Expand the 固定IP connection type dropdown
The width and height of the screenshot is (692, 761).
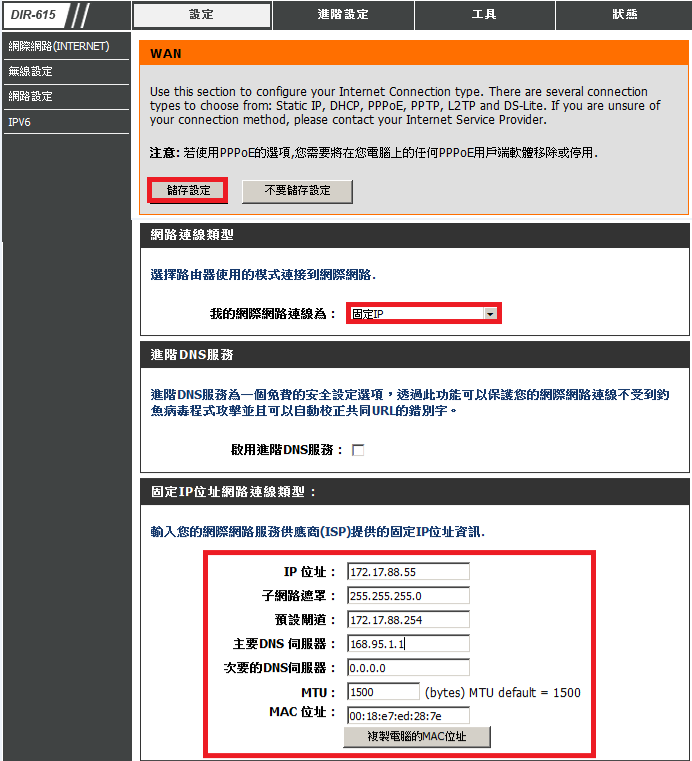pyautogui.click(x=423, y=314)
